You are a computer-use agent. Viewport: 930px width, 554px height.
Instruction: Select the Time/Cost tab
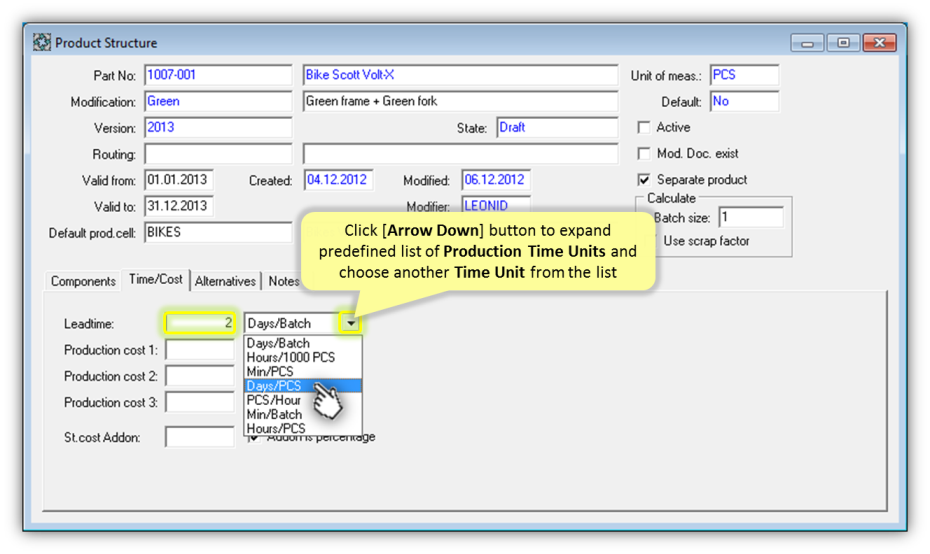click(156, 280)
